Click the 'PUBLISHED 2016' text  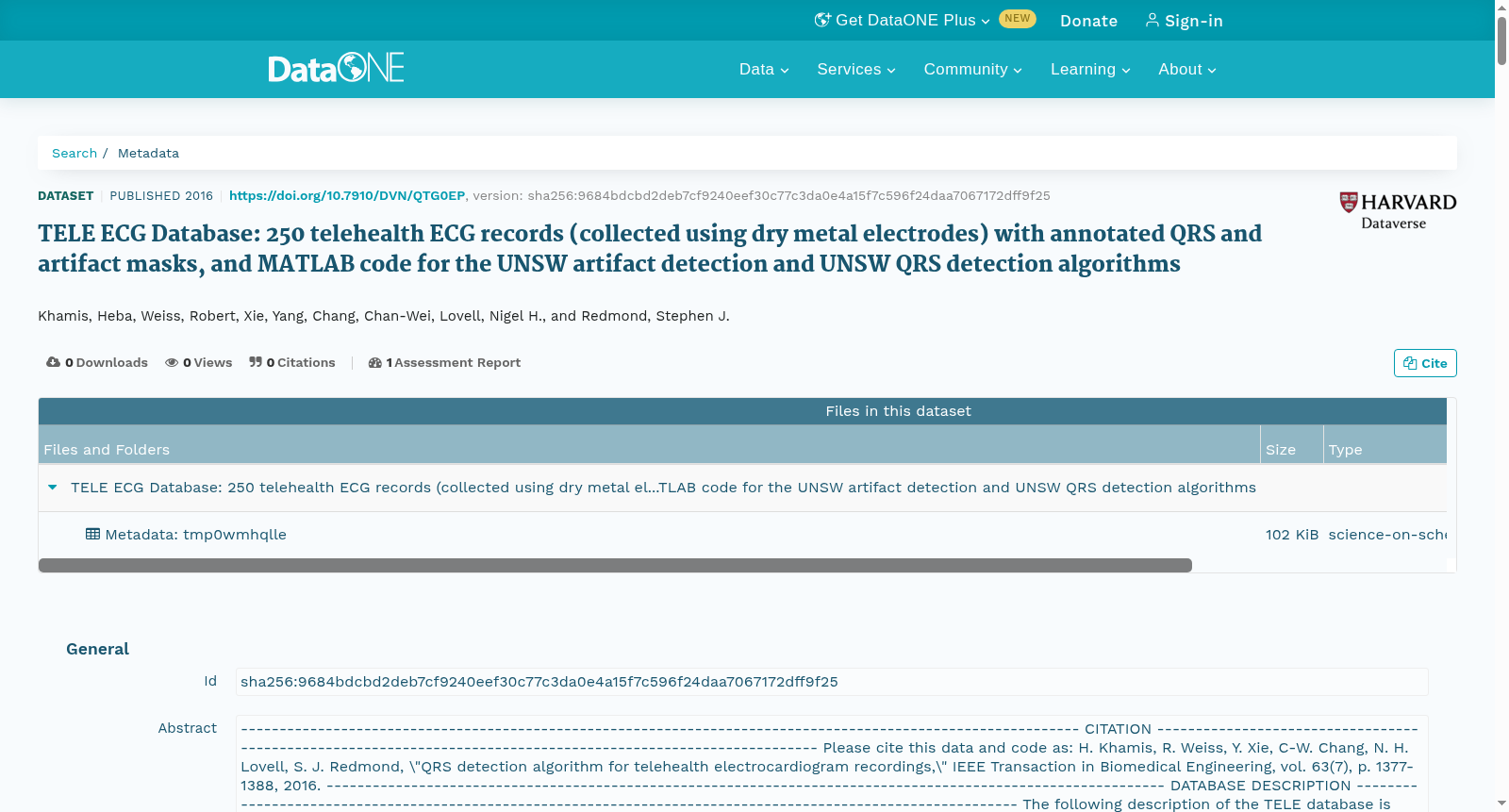tap(161, 195)
